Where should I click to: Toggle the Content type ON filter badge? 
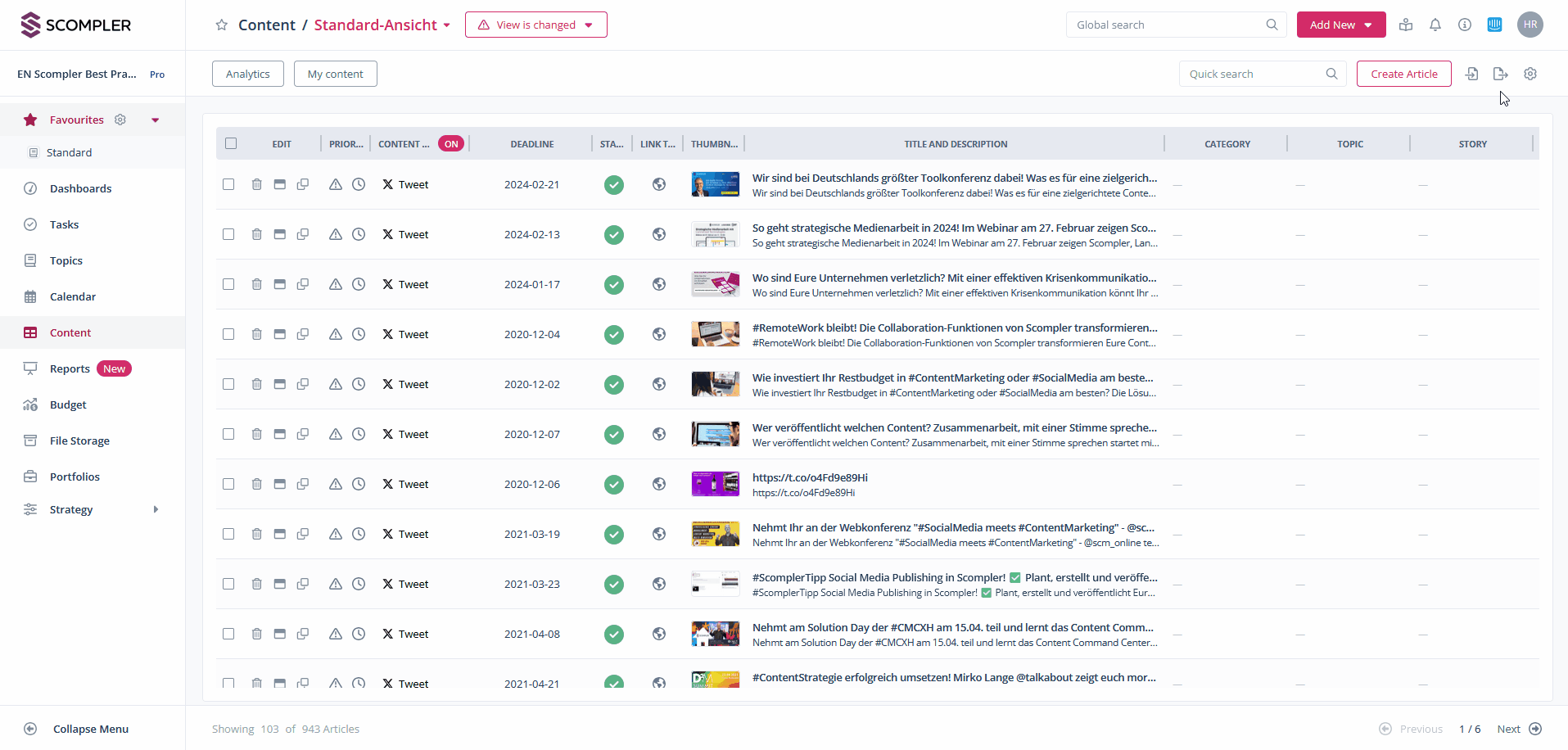point(451,144)
